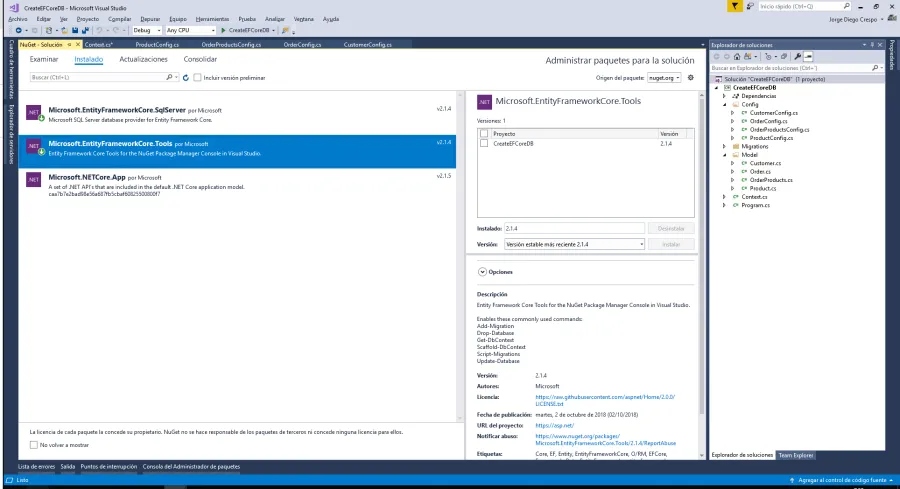Click the Preview Selected Items icon
The width and height of the screenshot is (900, 489).
pos(808,56)
